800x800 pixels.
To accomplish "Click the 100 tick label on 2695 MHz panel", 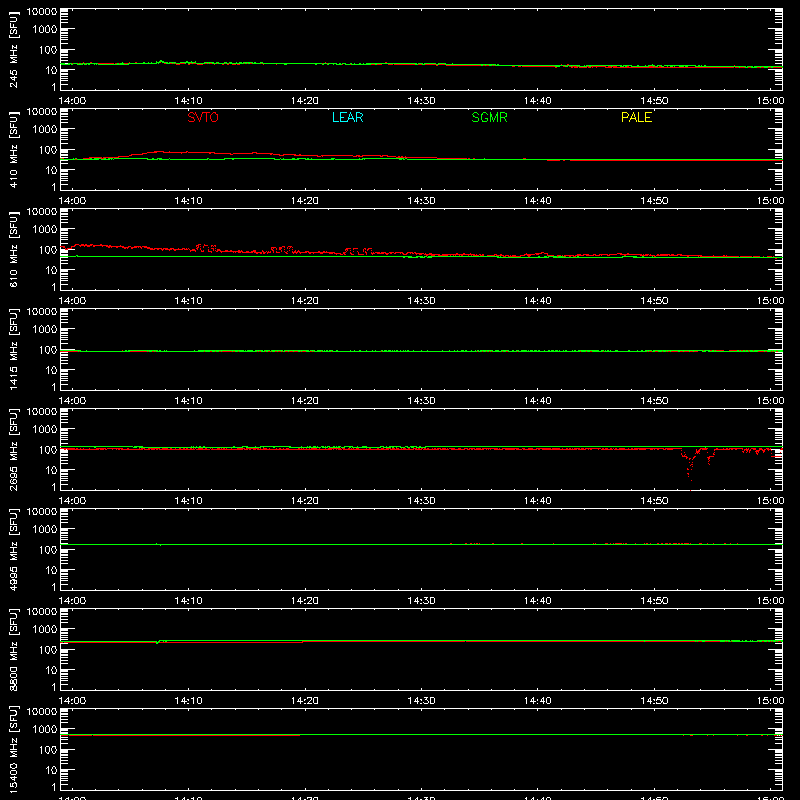I will 48,450.
